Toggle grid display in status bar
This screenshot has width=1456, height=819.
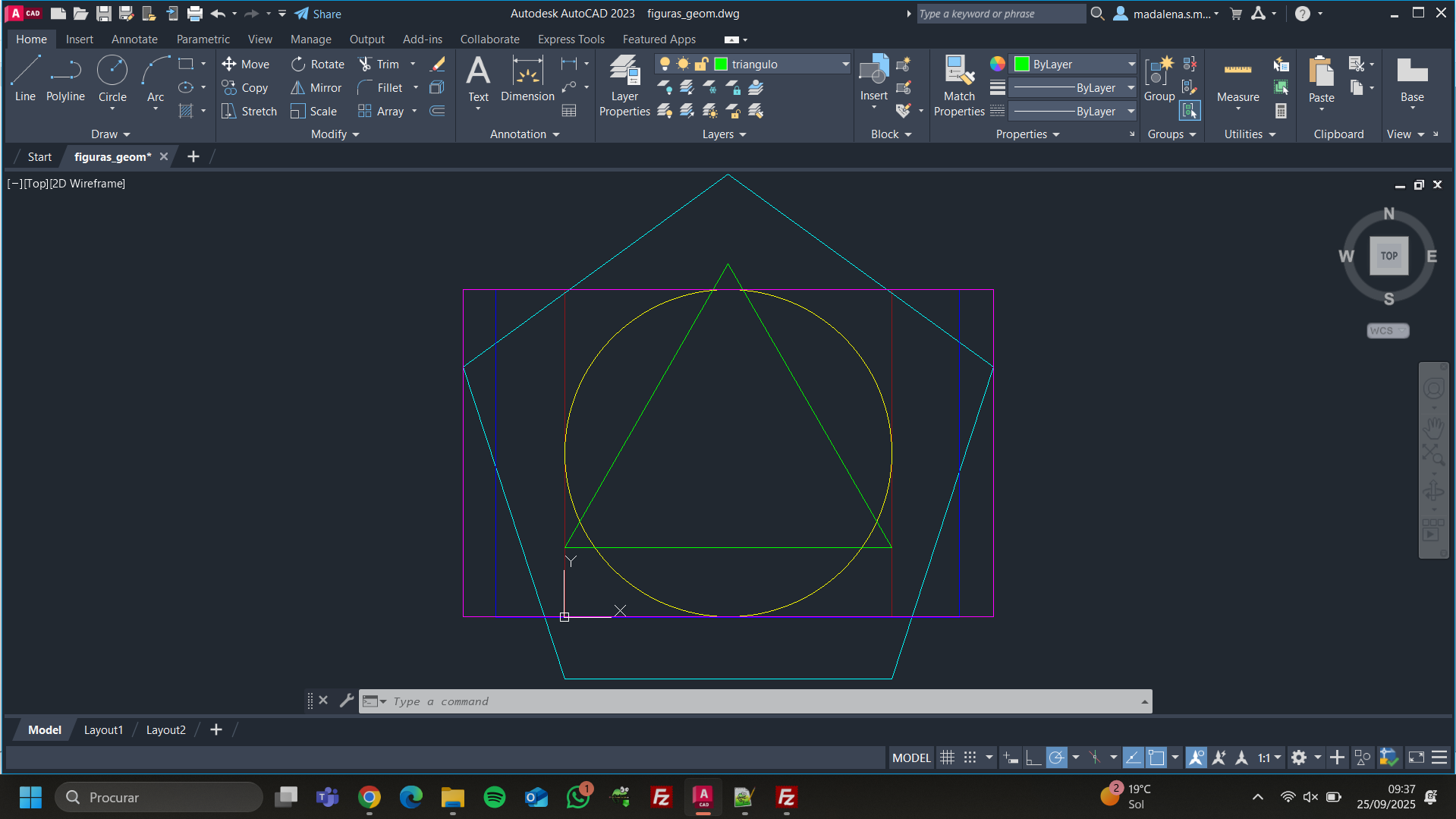pos(947,758)
